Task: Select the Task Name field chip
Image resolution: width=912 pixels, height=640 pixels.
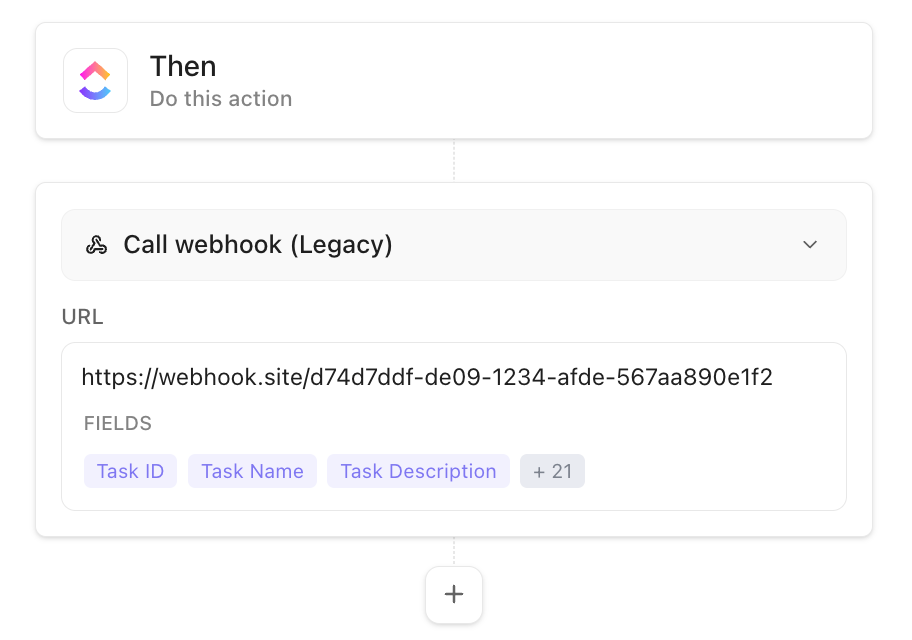Action: pyautogui.click(x=252, y=471)
